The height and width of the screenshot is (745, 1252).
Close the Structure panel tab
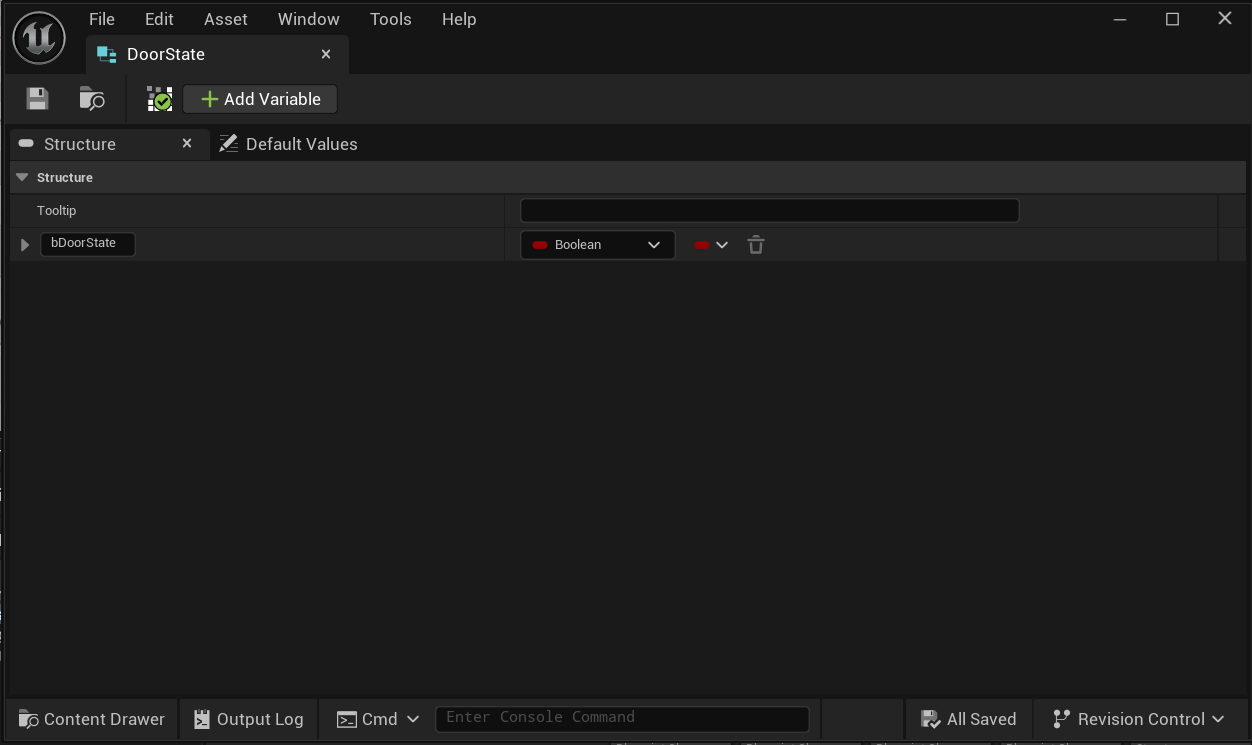click(x=187, y=144)
